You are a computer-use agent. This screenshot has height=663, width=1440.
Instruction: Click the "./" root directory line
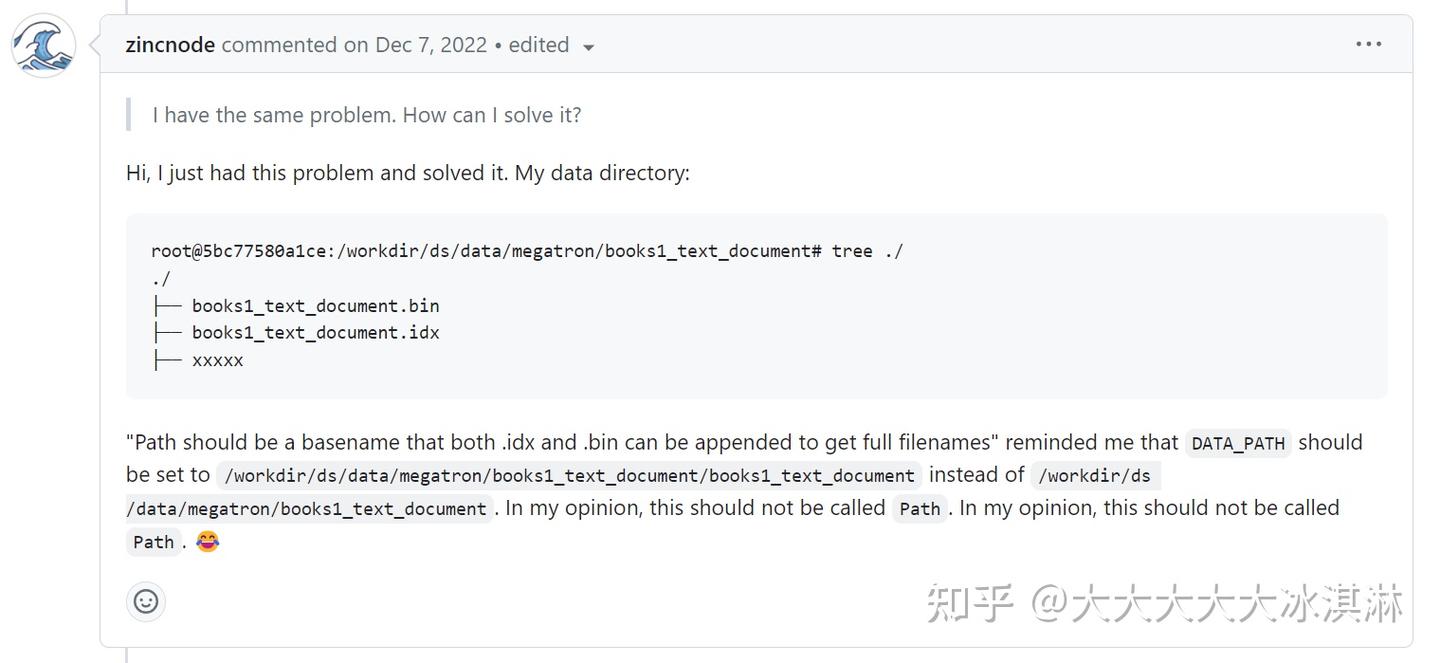click(x=161, y=279)
